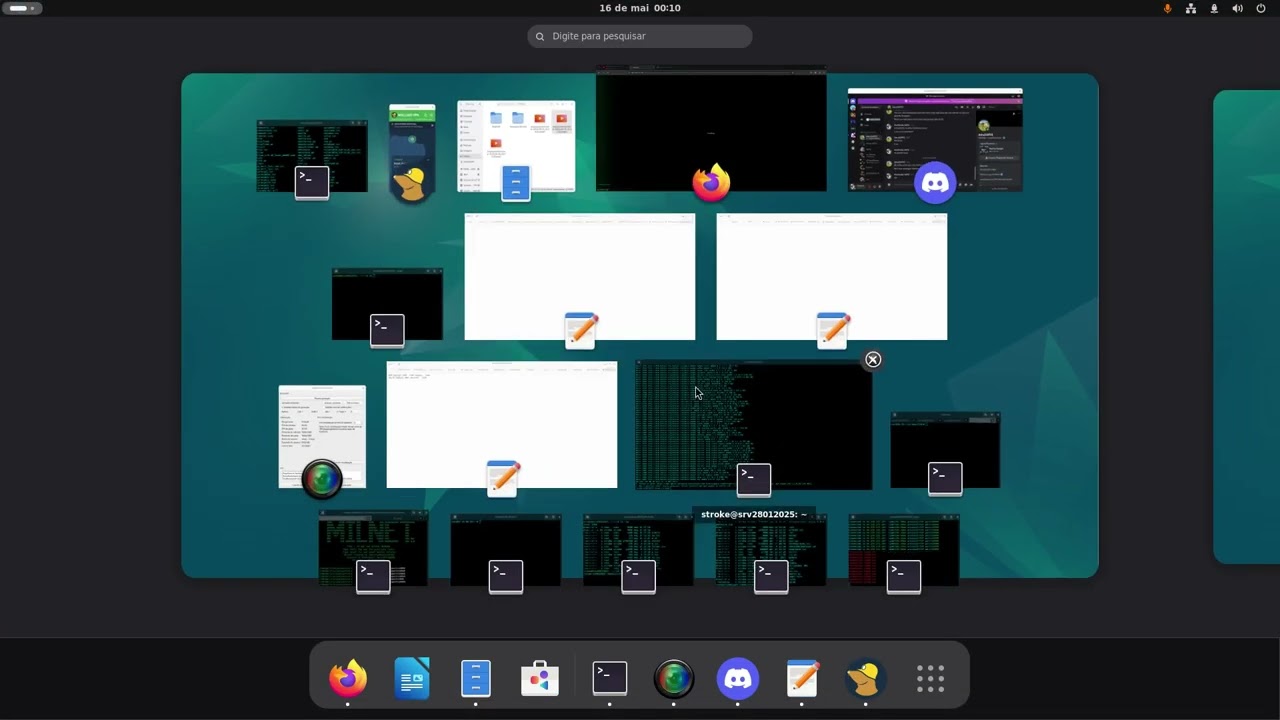The image size is (1280, 720).
Task: Open LibreOffice Writer from the dash
Action: (x=412, y=679)
